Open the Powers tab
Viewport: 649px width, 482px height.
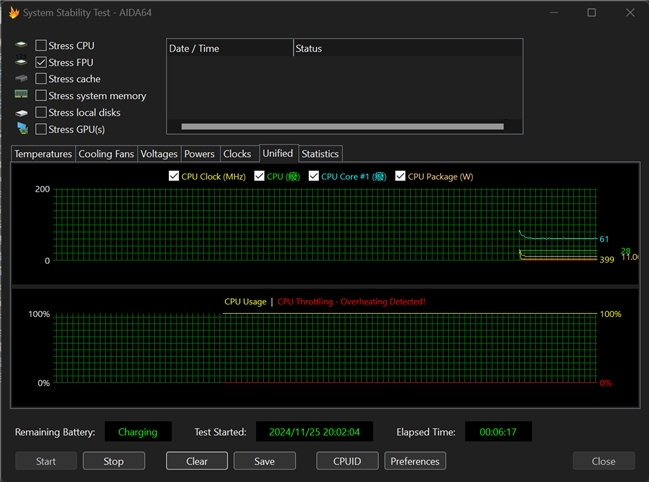click(x=200, y=154)
